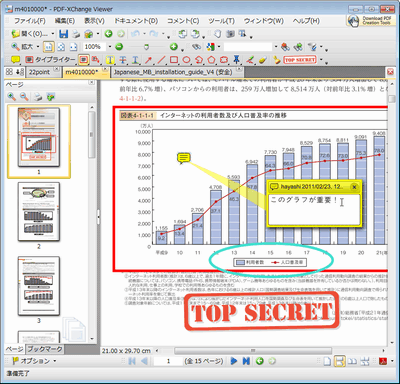Click Download PDF Creation Tools button

pyautogui.click(x=371, y=20)
